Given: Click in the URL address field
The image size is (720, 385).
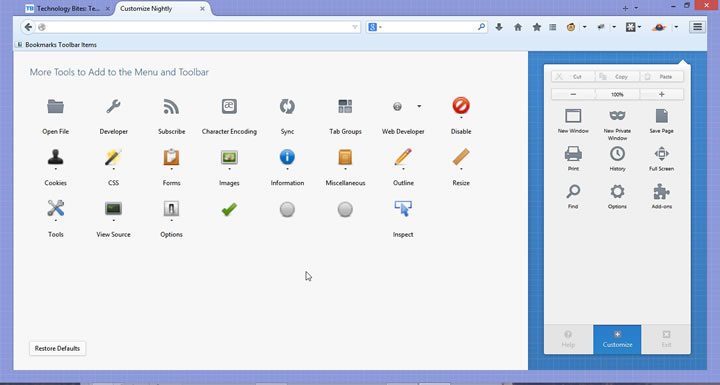Looking at the screenshot, I should tap(197, 27).
